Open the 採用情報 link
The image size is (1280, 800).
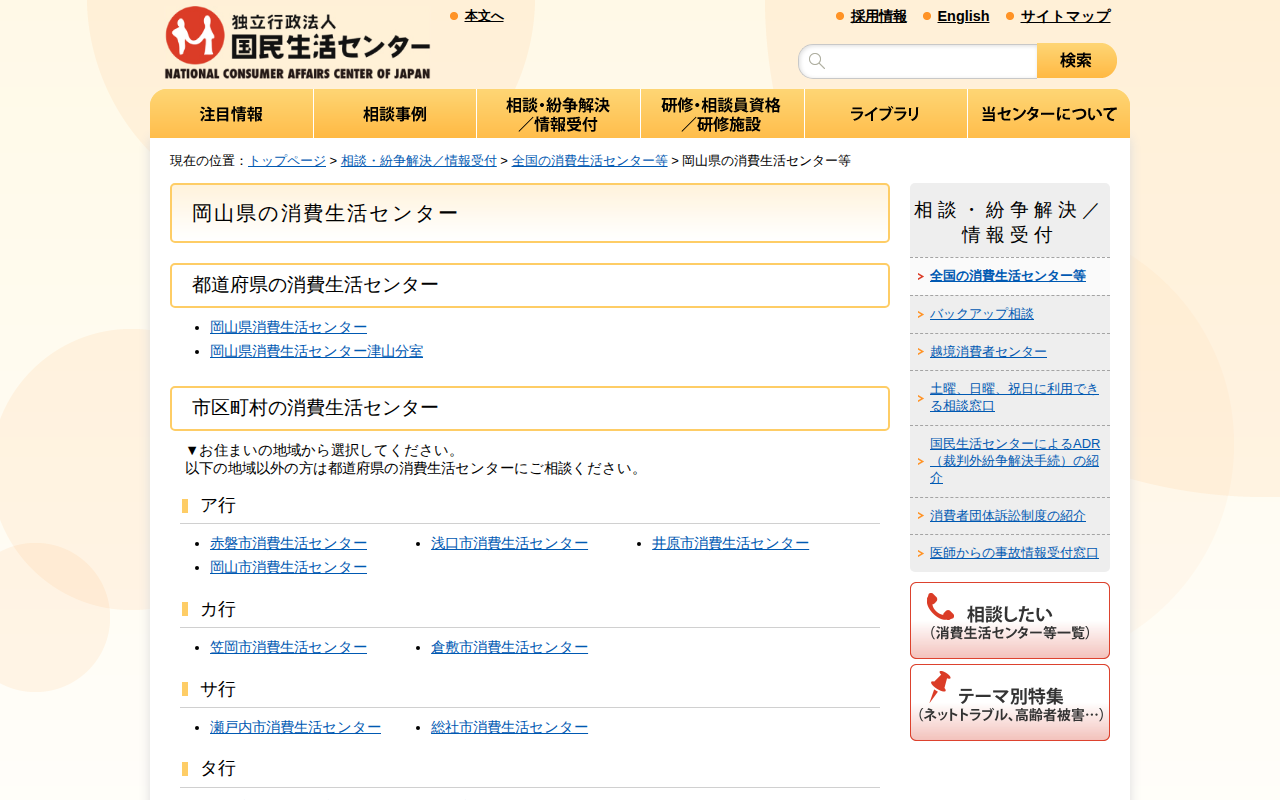point(879,16)
